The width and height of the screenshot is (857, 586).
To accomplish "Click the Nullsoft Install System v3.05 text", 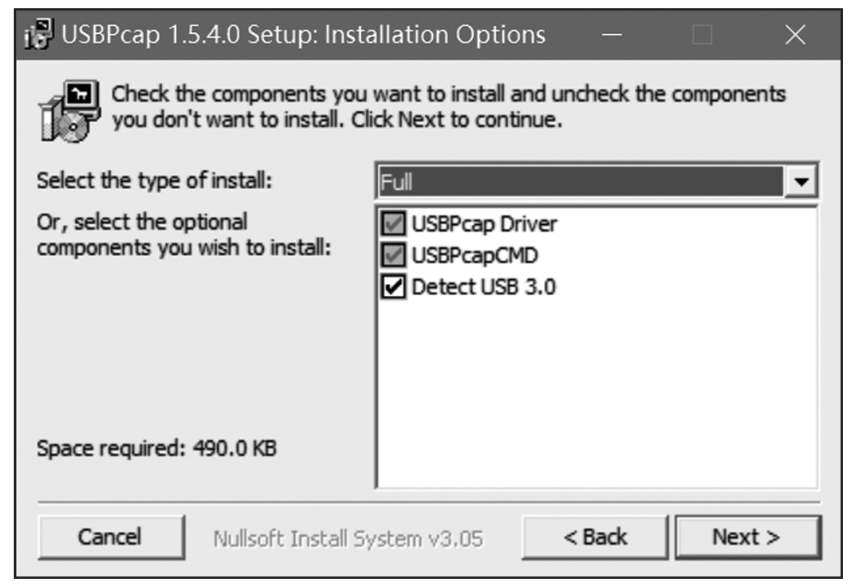I will coord(348,538).
